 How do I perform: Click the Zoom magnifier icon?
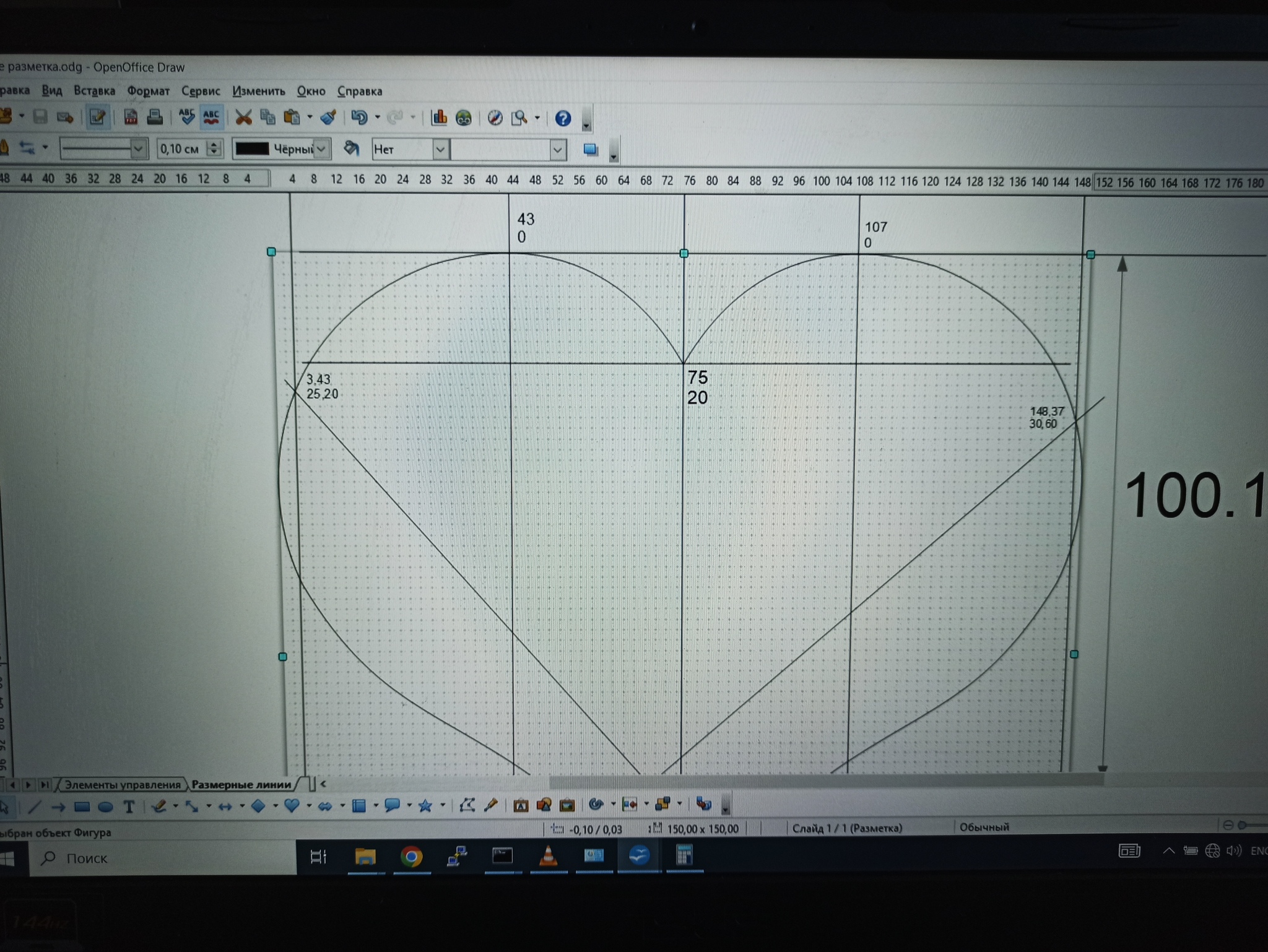tap(519, 118)
